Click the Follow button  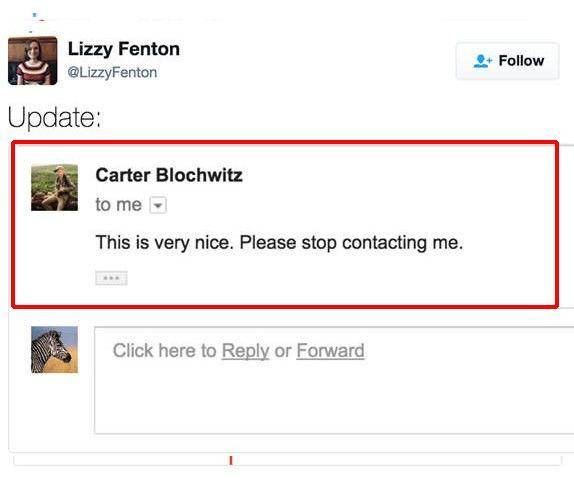coord(507,61)
